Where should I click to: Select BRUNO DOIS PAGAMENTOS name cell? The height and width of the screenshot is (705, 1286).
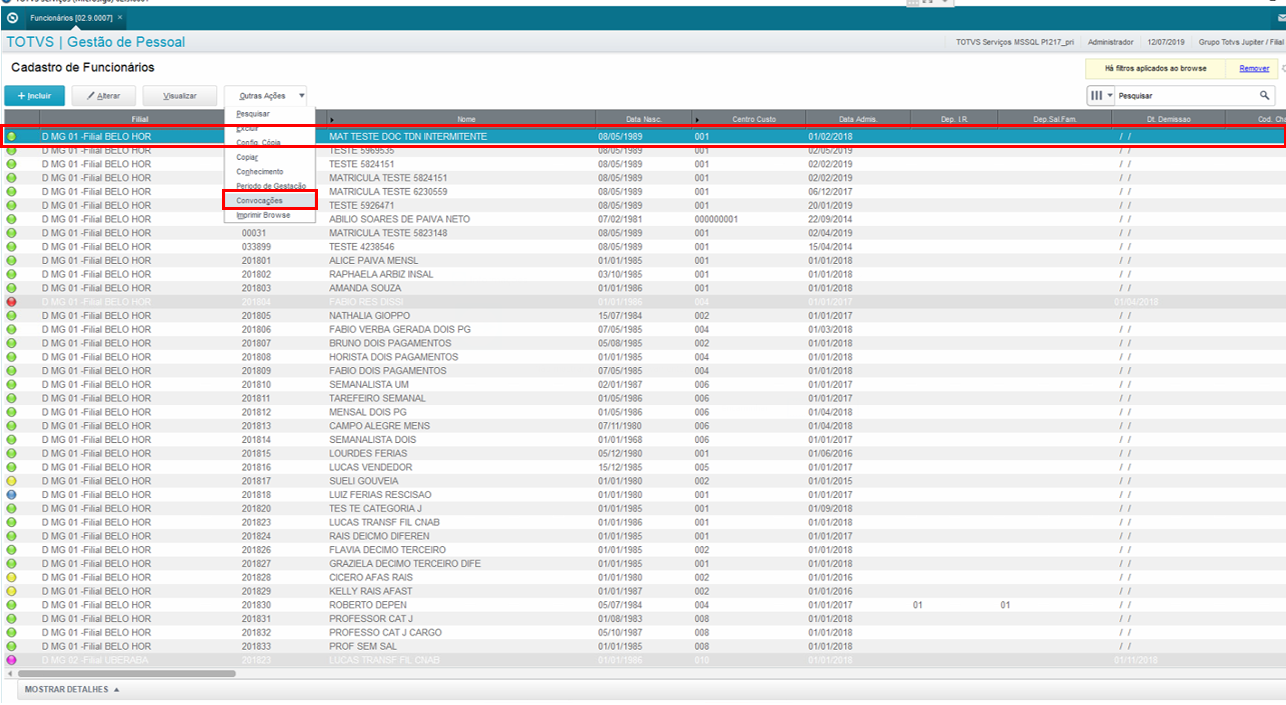390,343
